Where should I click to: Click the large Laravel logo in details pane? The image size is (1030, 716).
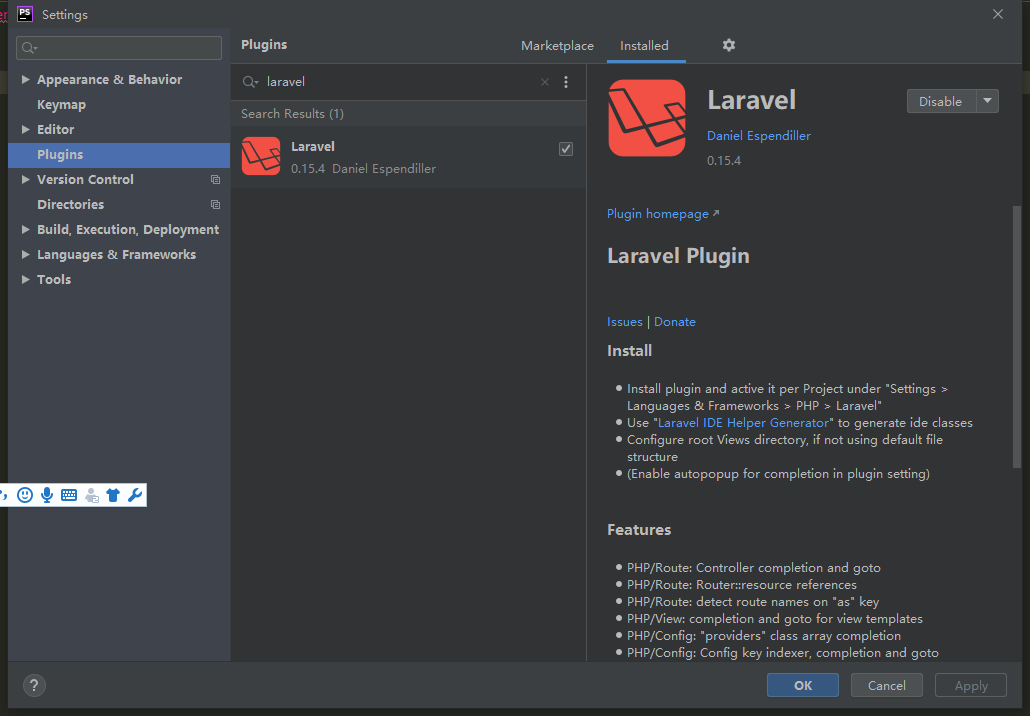647,118
